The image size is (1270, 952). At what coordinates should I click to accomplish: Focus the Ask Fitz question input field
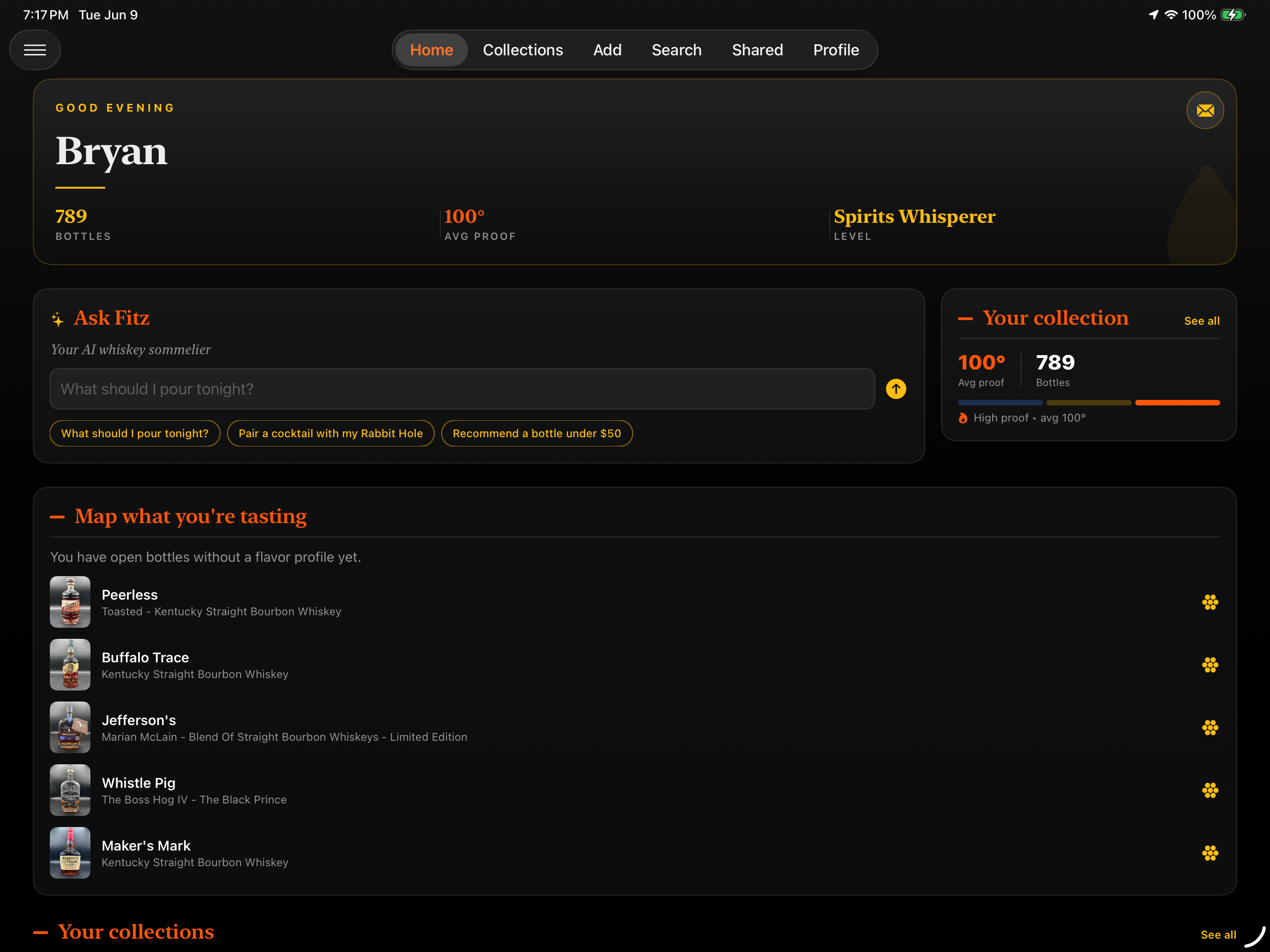tap(462, 389)
